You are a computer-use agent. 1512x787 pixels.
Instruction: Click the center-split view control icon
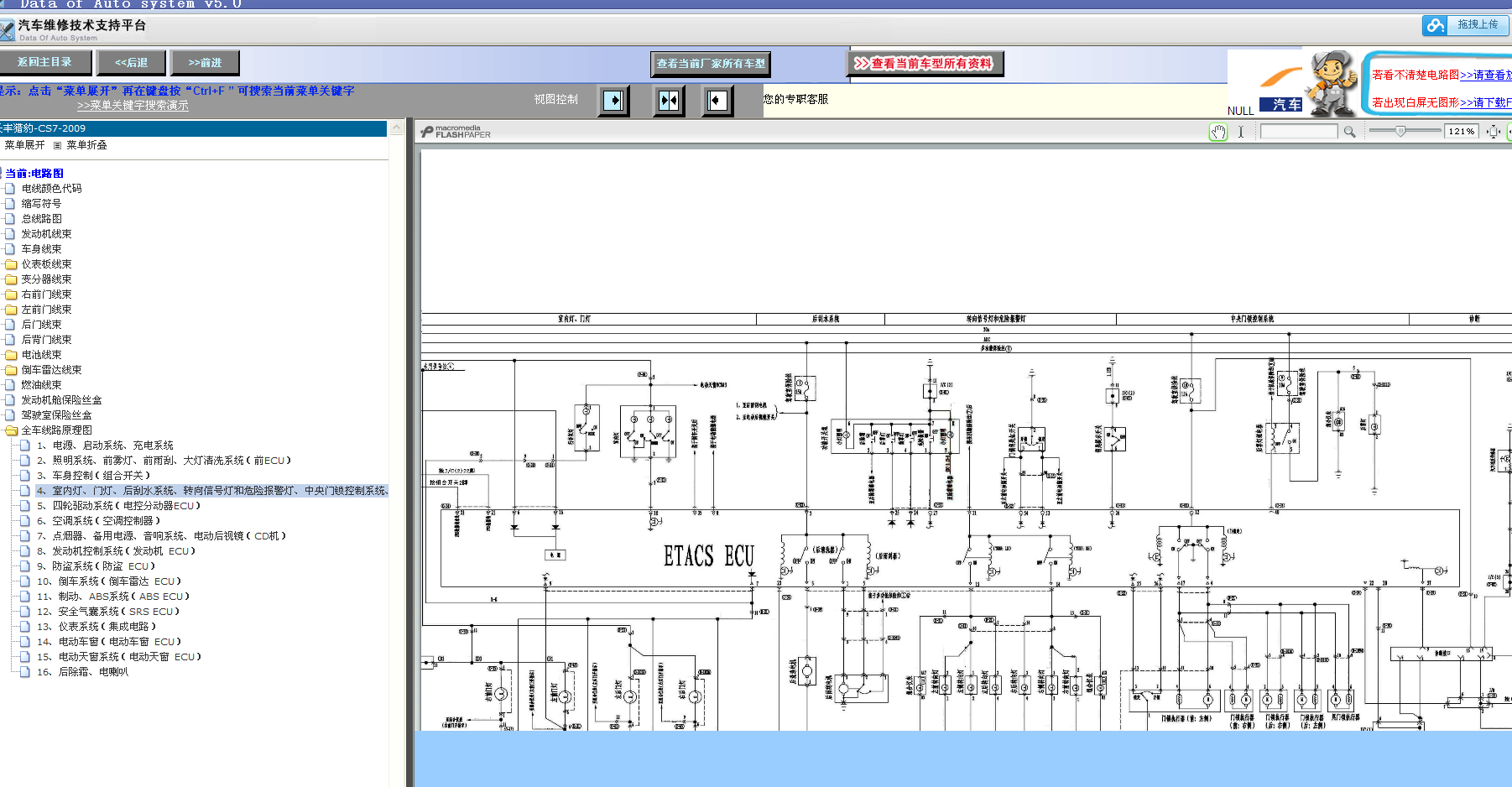pos(669,101)
